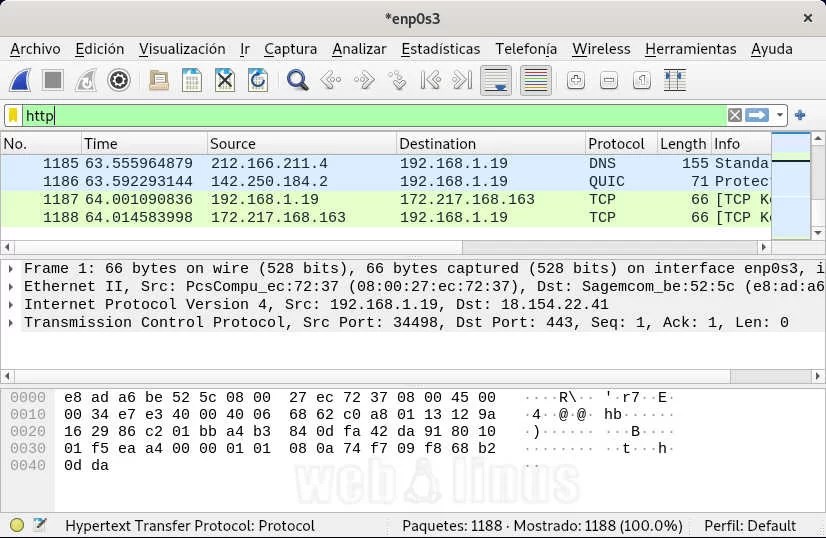Image resolution: width=826 pixels, height=538 pixels.
Task: Expand the Ethernet II tree node
Action: 11,287
